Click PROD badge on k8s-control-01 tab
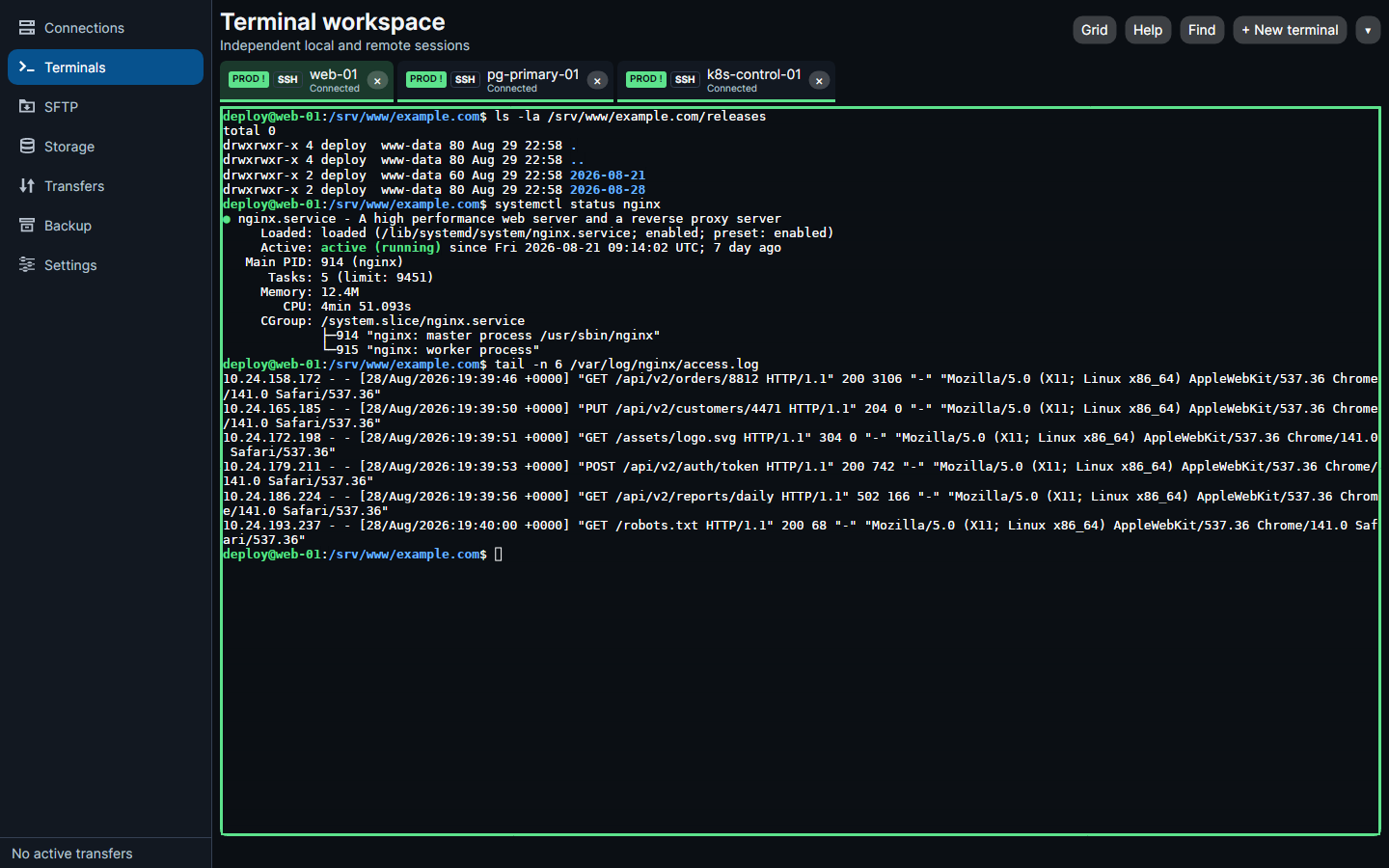Screen dimensions: 1389x868 (646, 79)
